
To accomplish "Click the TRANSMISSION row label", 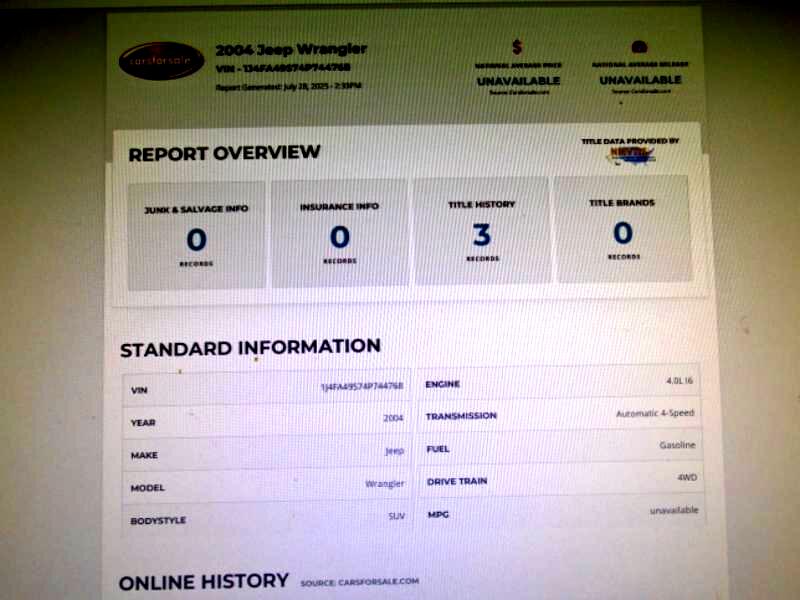I will tap(461, 416).
